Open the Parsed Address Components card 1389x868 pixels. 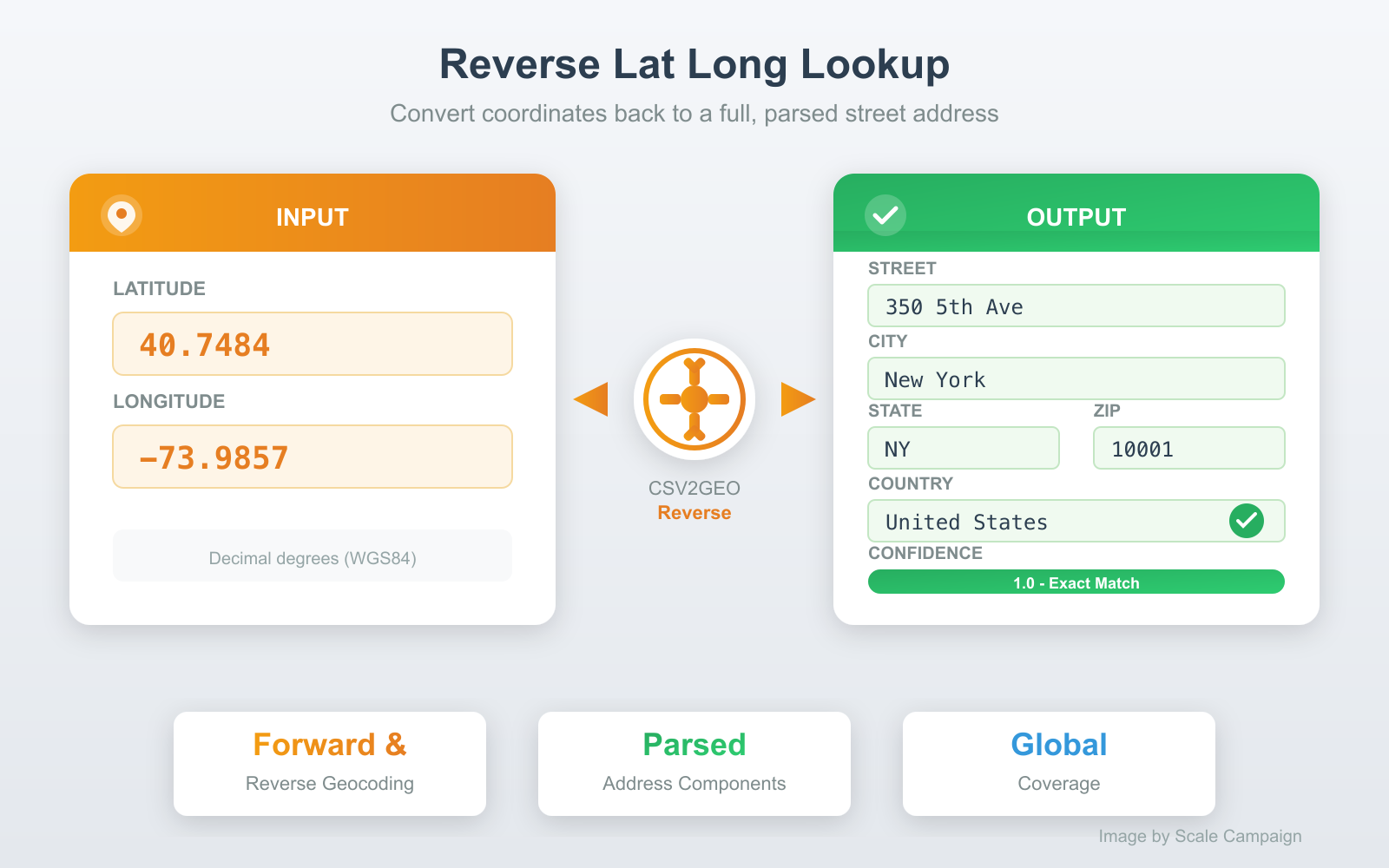pyautogui.click(x=694, y=764)
